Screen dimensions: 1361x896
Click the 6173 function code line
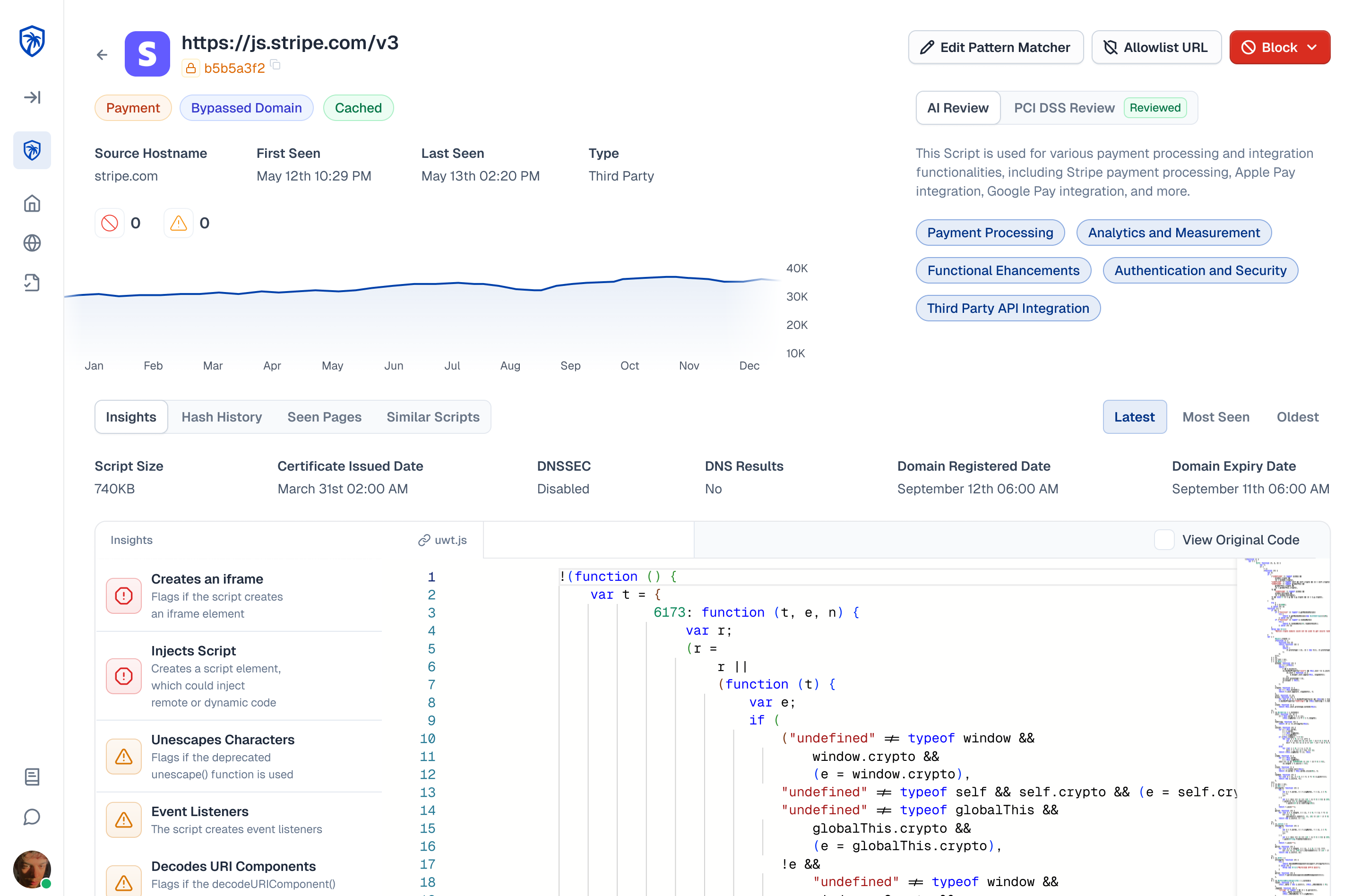coord(756,612)
